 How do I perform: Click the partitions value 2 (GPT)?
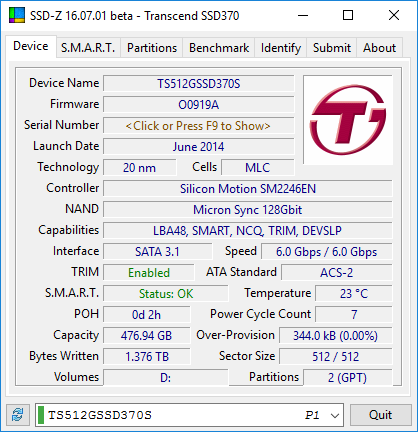point(348,378)
